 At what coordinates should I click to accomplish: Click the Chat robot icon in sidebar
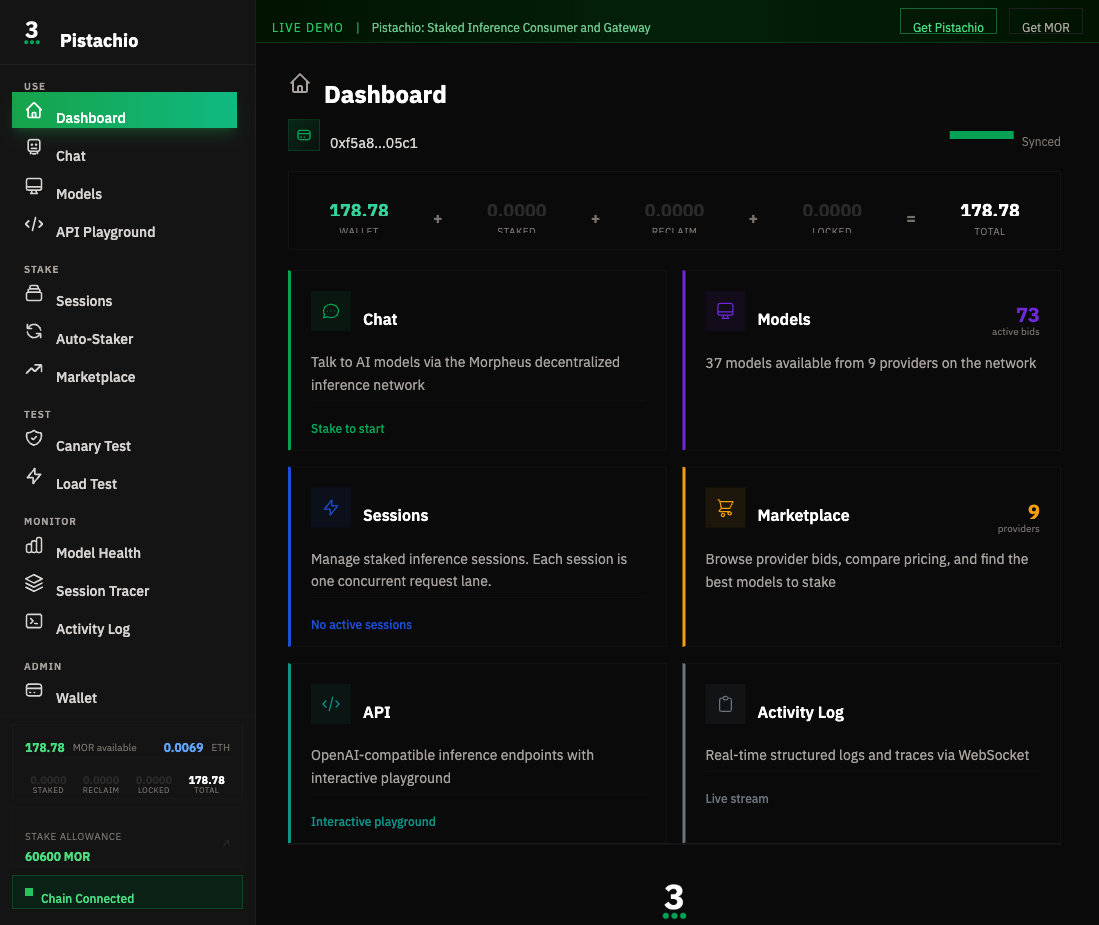click(x=34, y=146)
